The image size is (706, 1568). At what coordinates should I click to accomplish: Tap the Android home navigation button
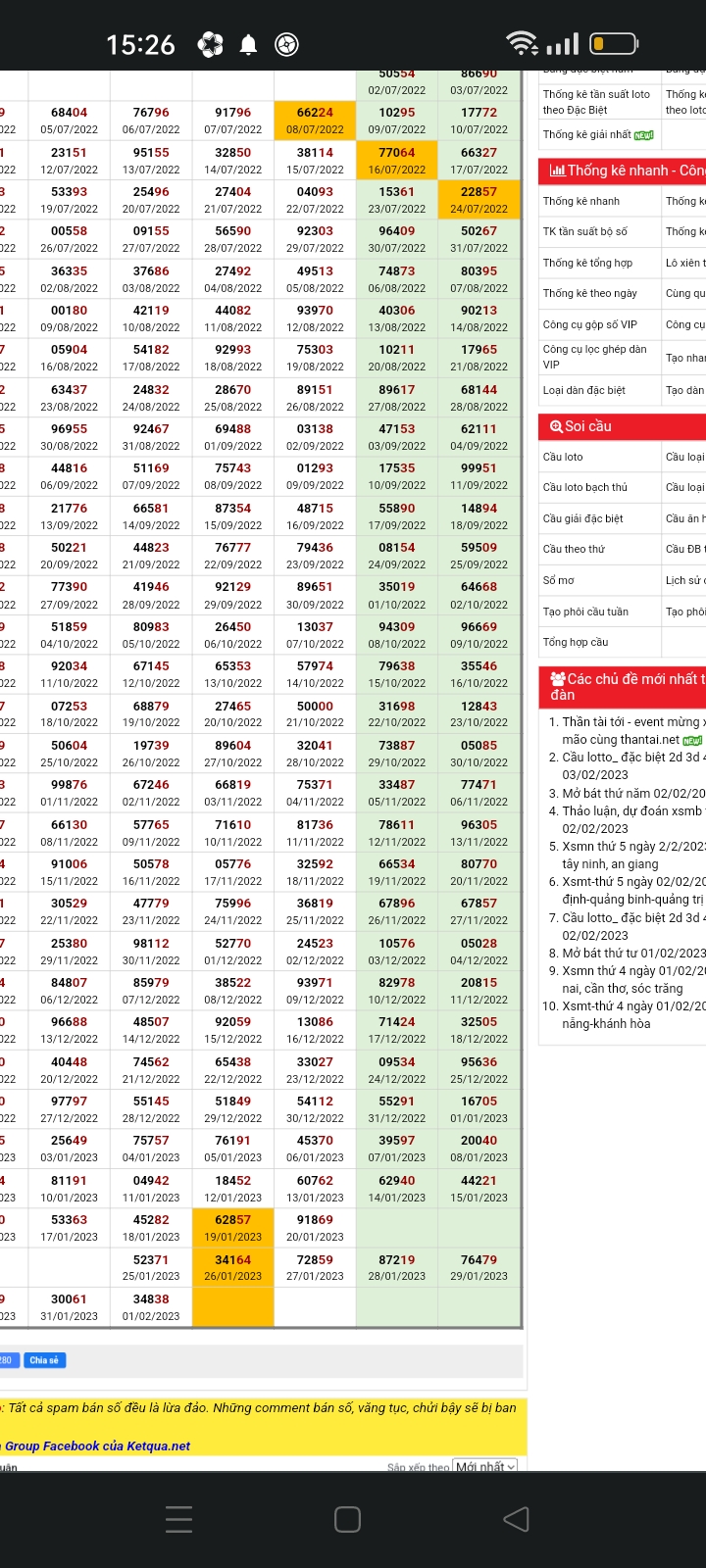pos(347,1519)
